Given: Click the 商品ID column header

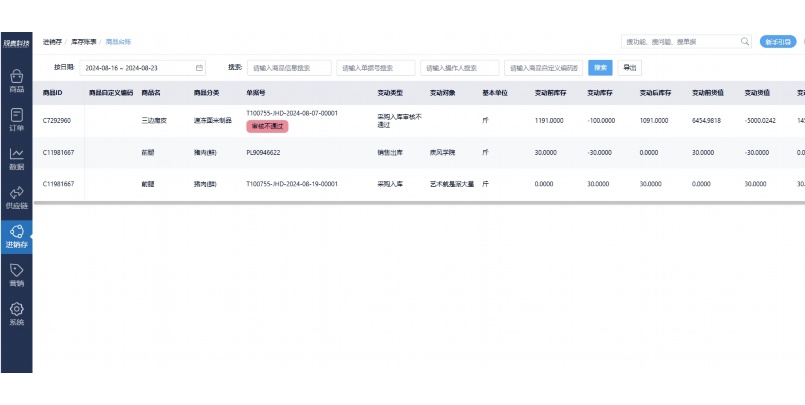Looking at the screenshot, I should (52, 93).
